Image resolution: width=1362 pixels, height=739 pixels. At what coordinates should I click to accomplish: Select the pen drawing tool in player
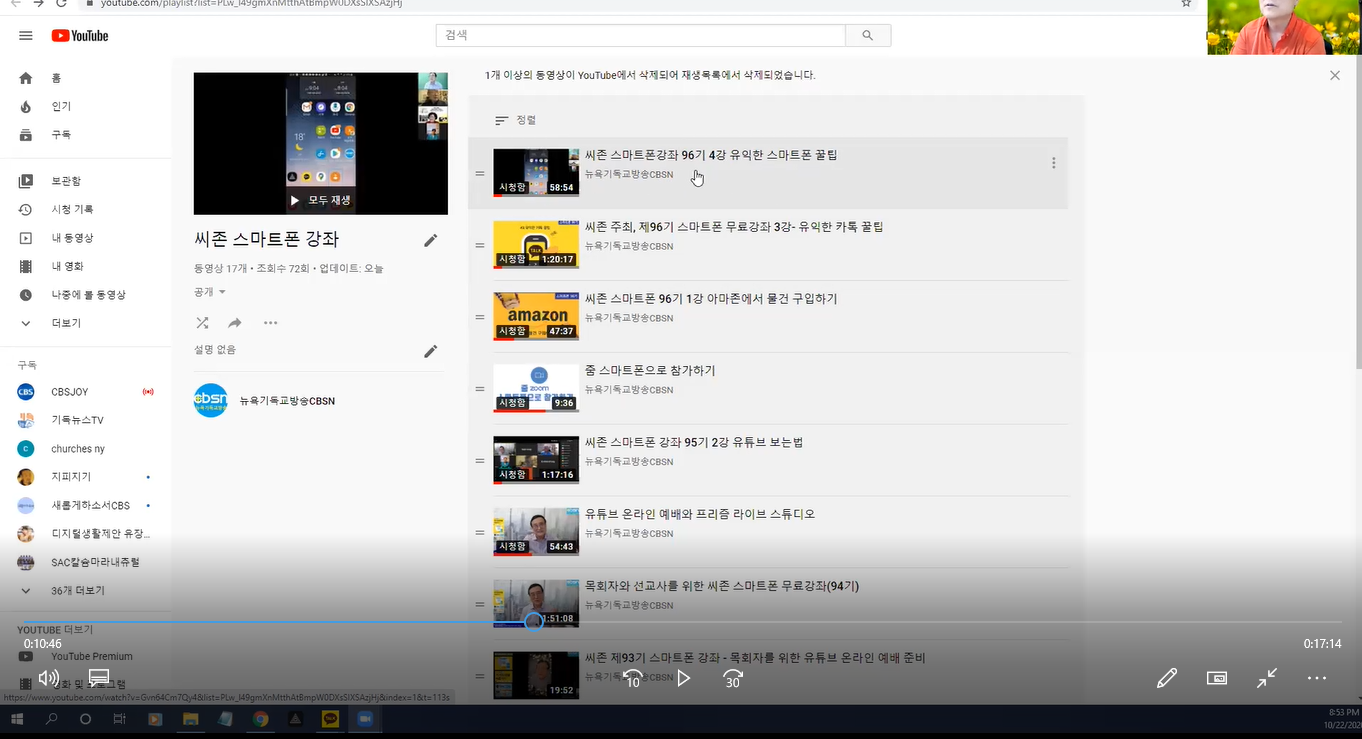tap(1166, 678)
